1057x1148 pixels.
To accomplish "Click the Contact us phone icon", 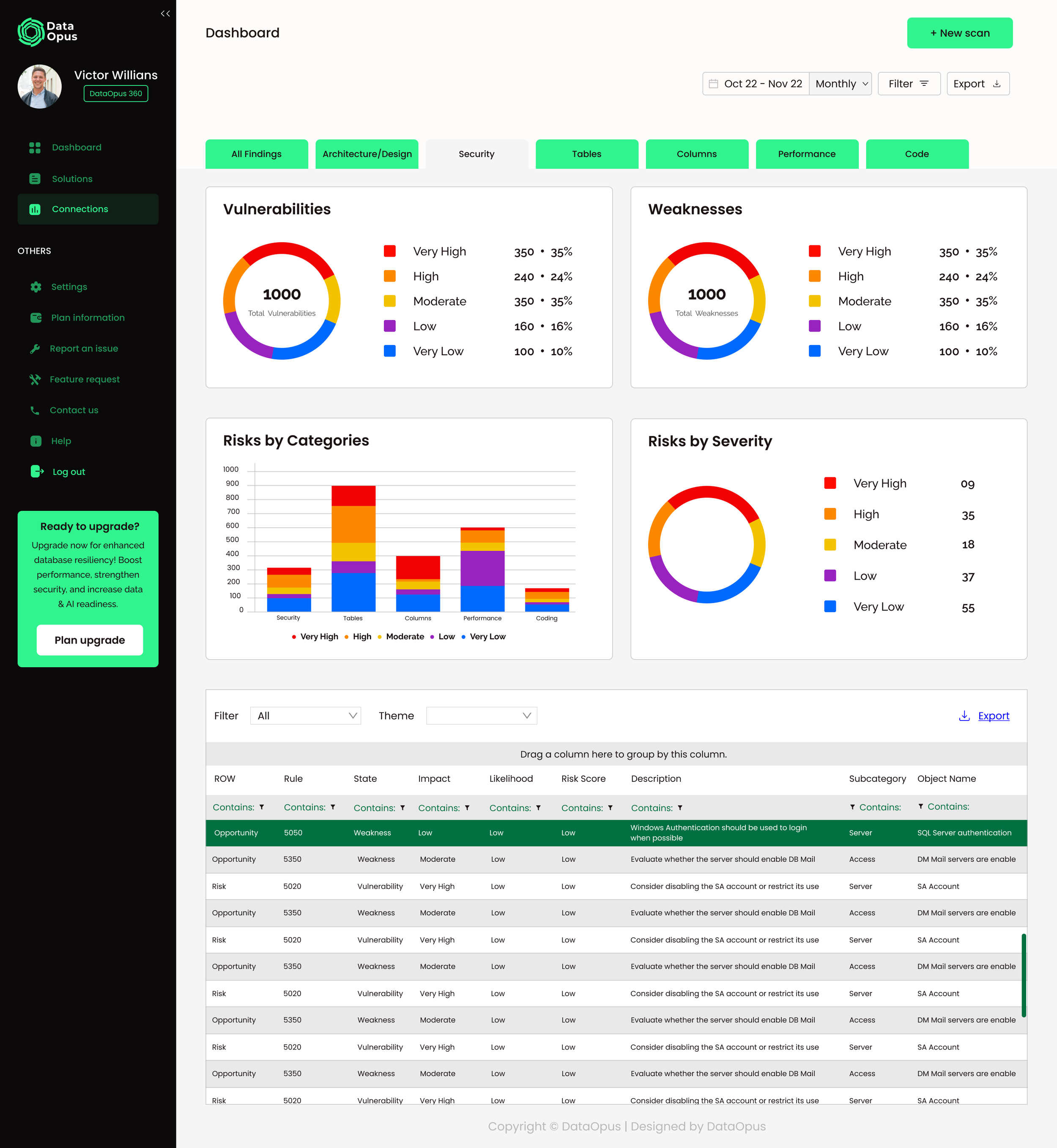I will (35, 411).
